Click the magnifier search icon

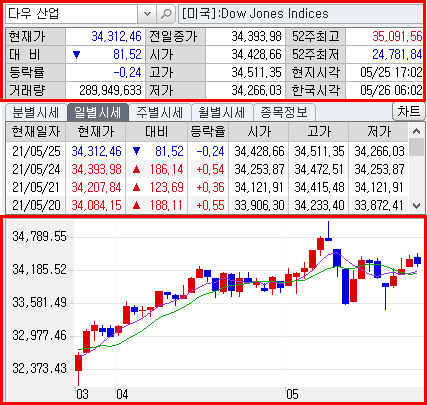click(166, 14)
